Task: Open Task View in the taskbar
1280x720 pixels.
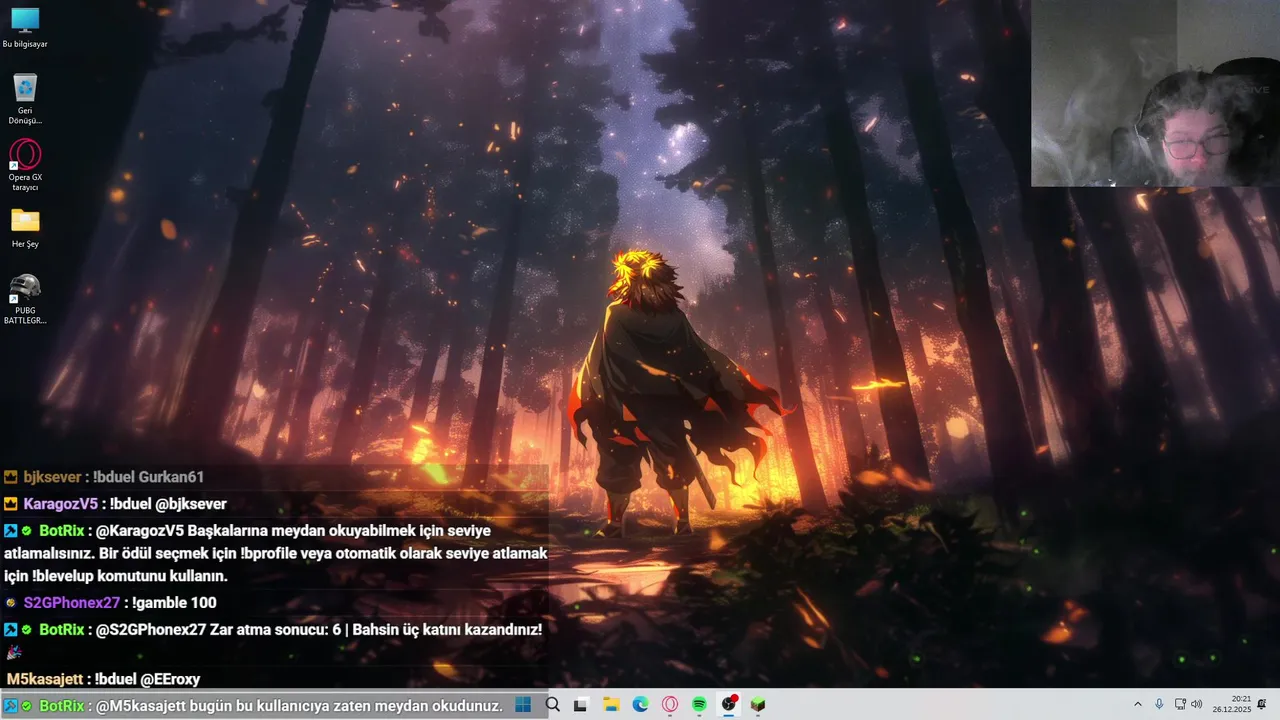Action: click(580, 705)
